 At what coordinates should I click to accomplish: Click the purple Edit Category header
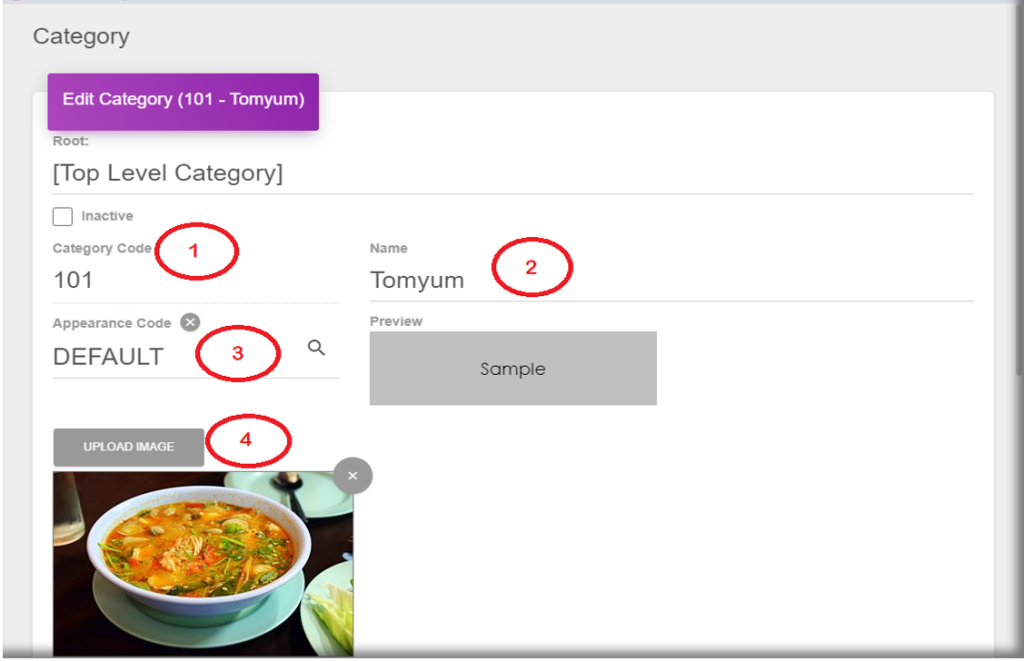pyautogui.click(x=183, y=100)
